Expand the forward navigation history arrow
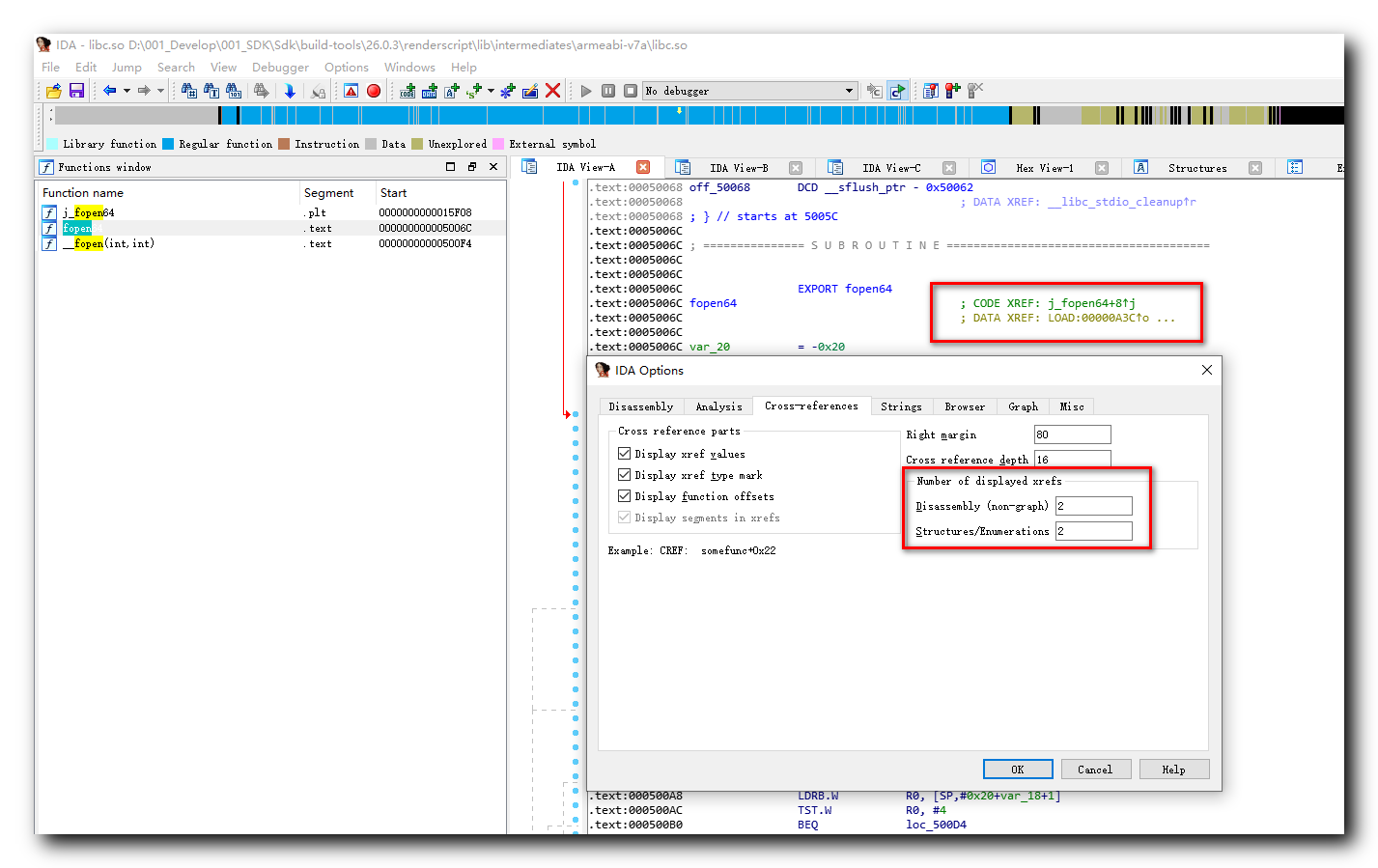 (160, 91)
